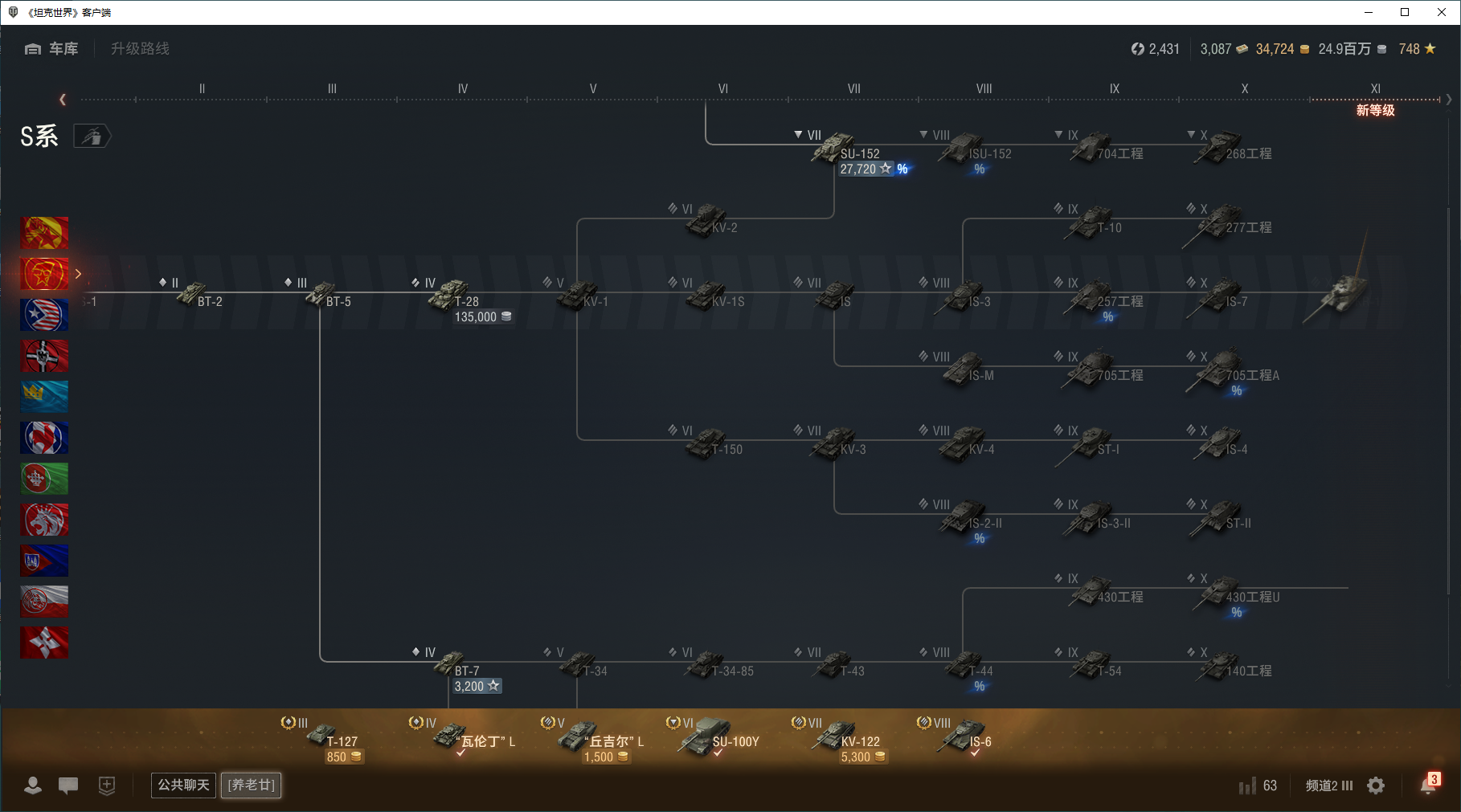Image resolution: width=1461 pixels, height=812 pixels.
Task: Switch to the 公共聊天 chat tab
Action: point(183,785)
